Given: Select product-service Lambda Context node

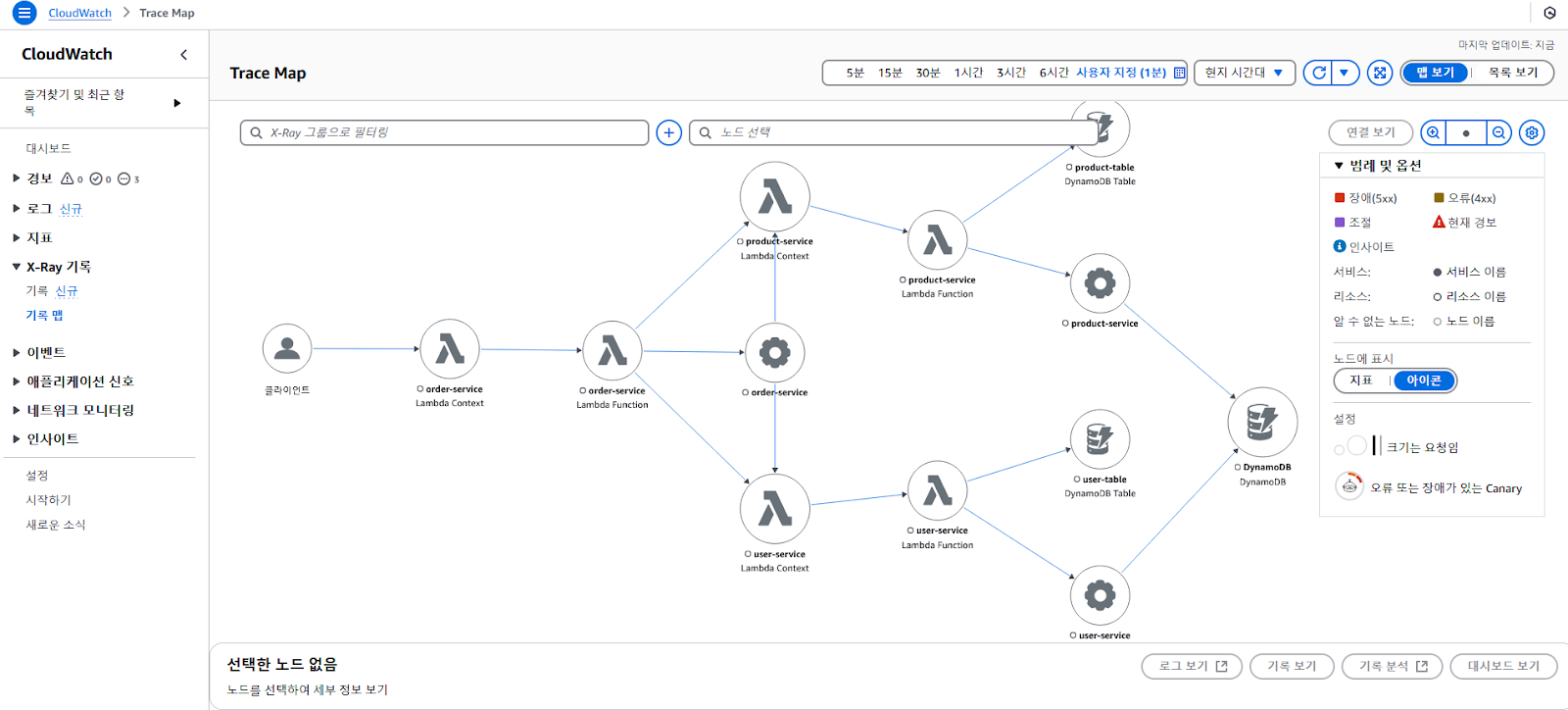Looking at the screenshot, I should point(775,197).
